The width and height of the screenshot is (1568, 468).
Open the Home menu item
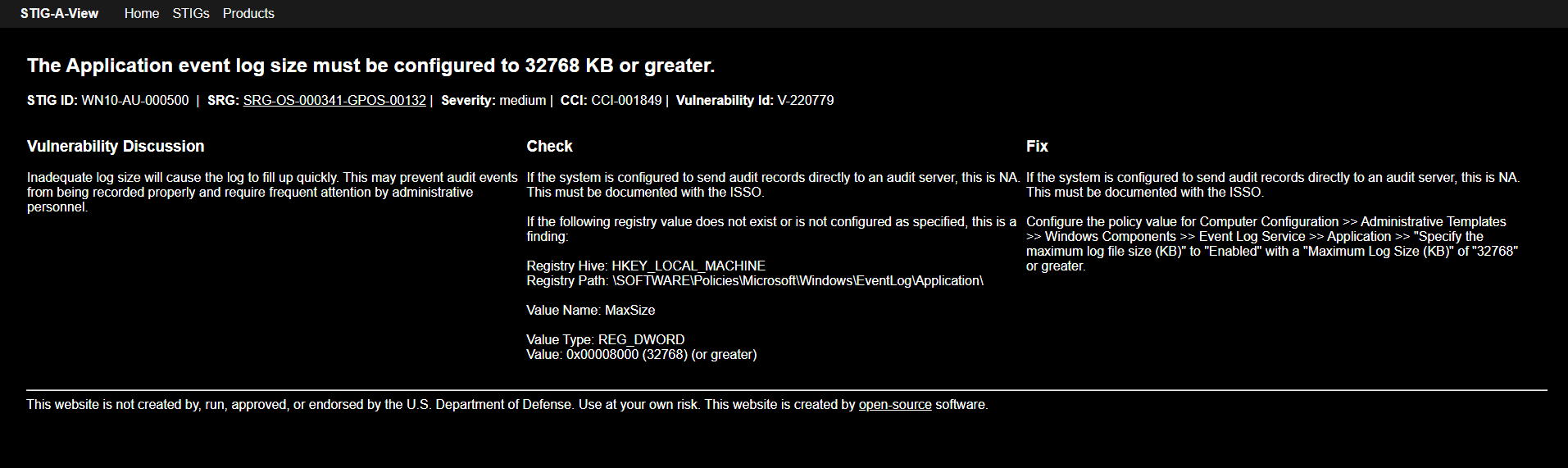pos(142,13)
